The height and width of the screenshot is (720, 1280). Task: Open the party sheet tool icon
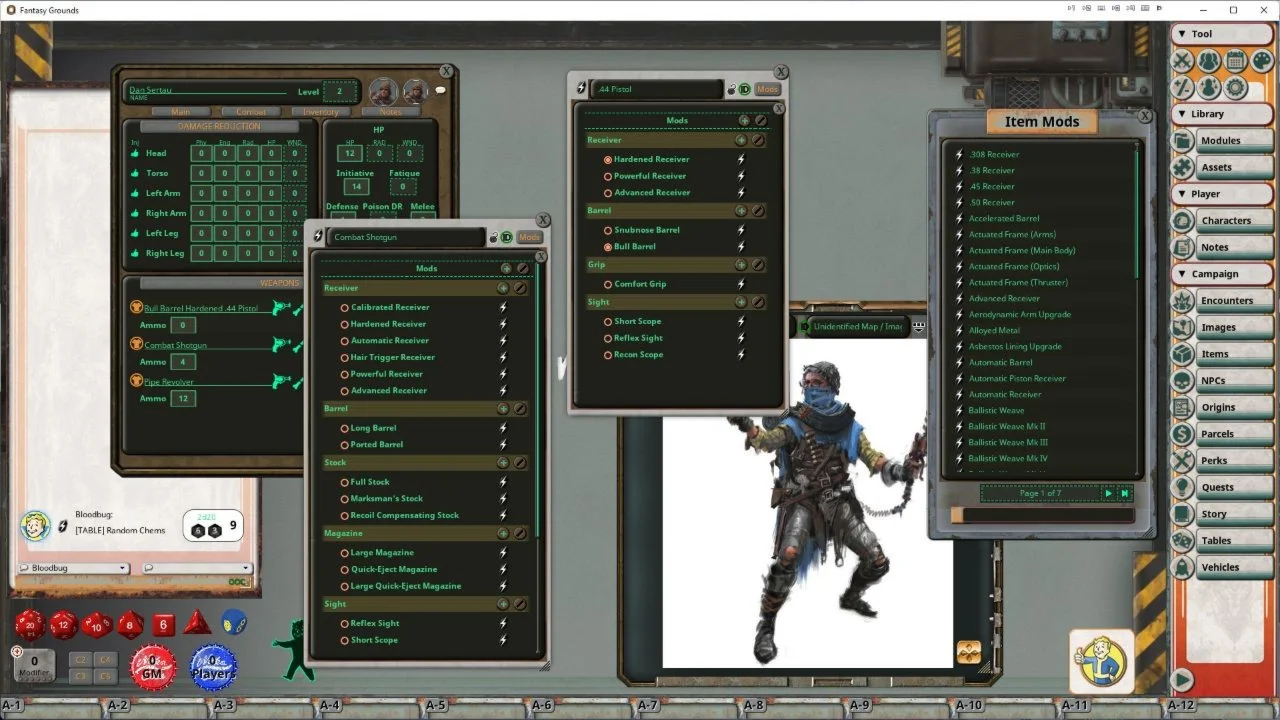1209,61
